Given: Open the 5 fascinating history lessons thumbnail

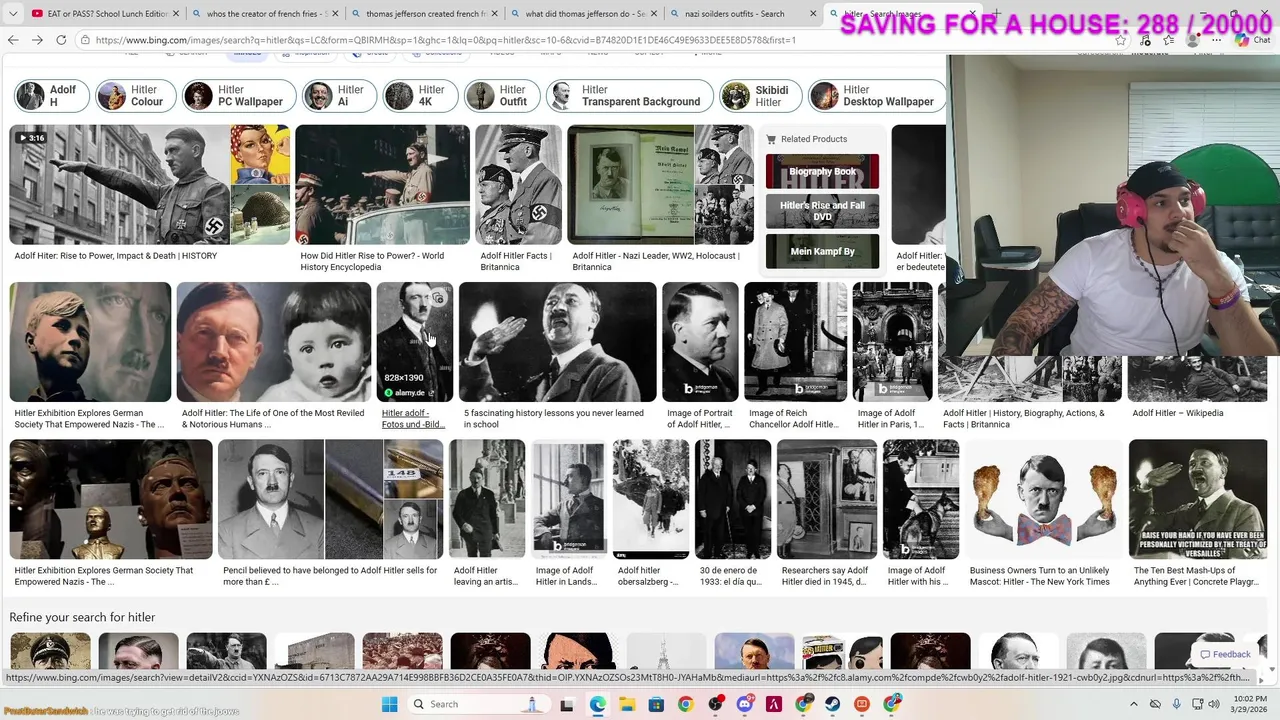Looking at the screenshot, I should [x=557, y=342].
